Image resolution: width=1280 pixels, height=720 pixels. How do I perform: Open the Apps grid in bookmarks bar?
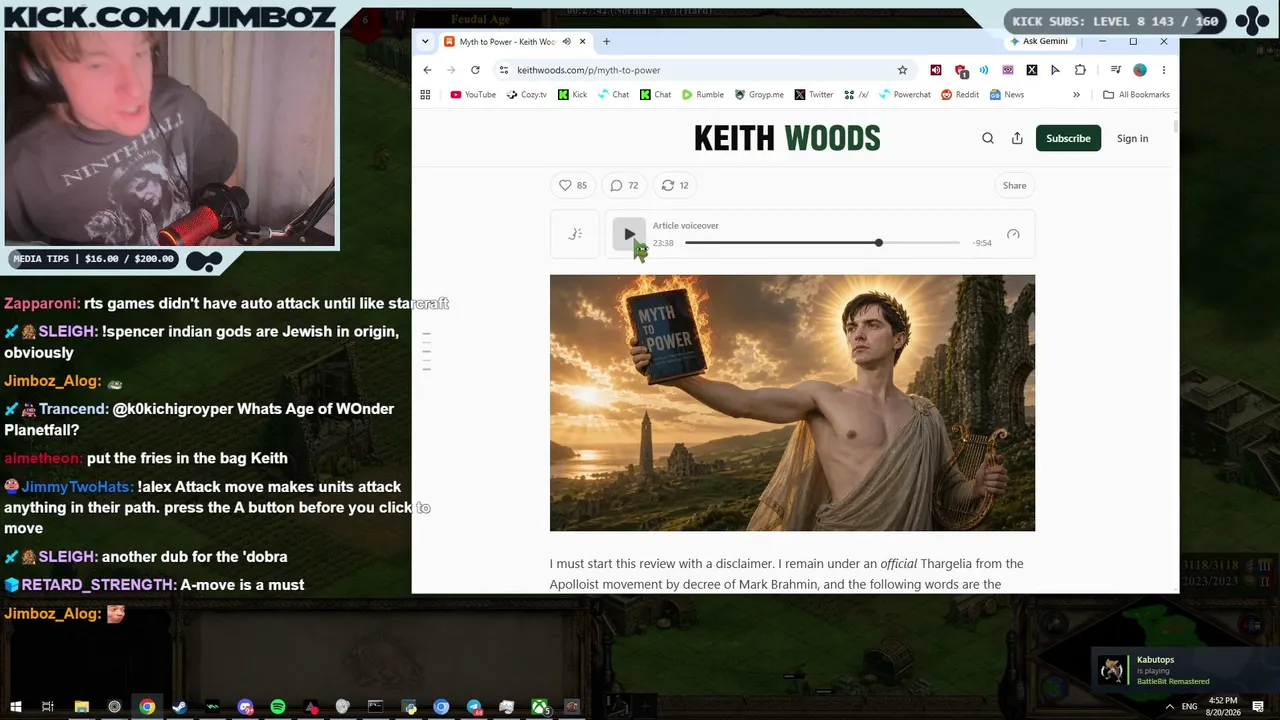click(425, 95)
